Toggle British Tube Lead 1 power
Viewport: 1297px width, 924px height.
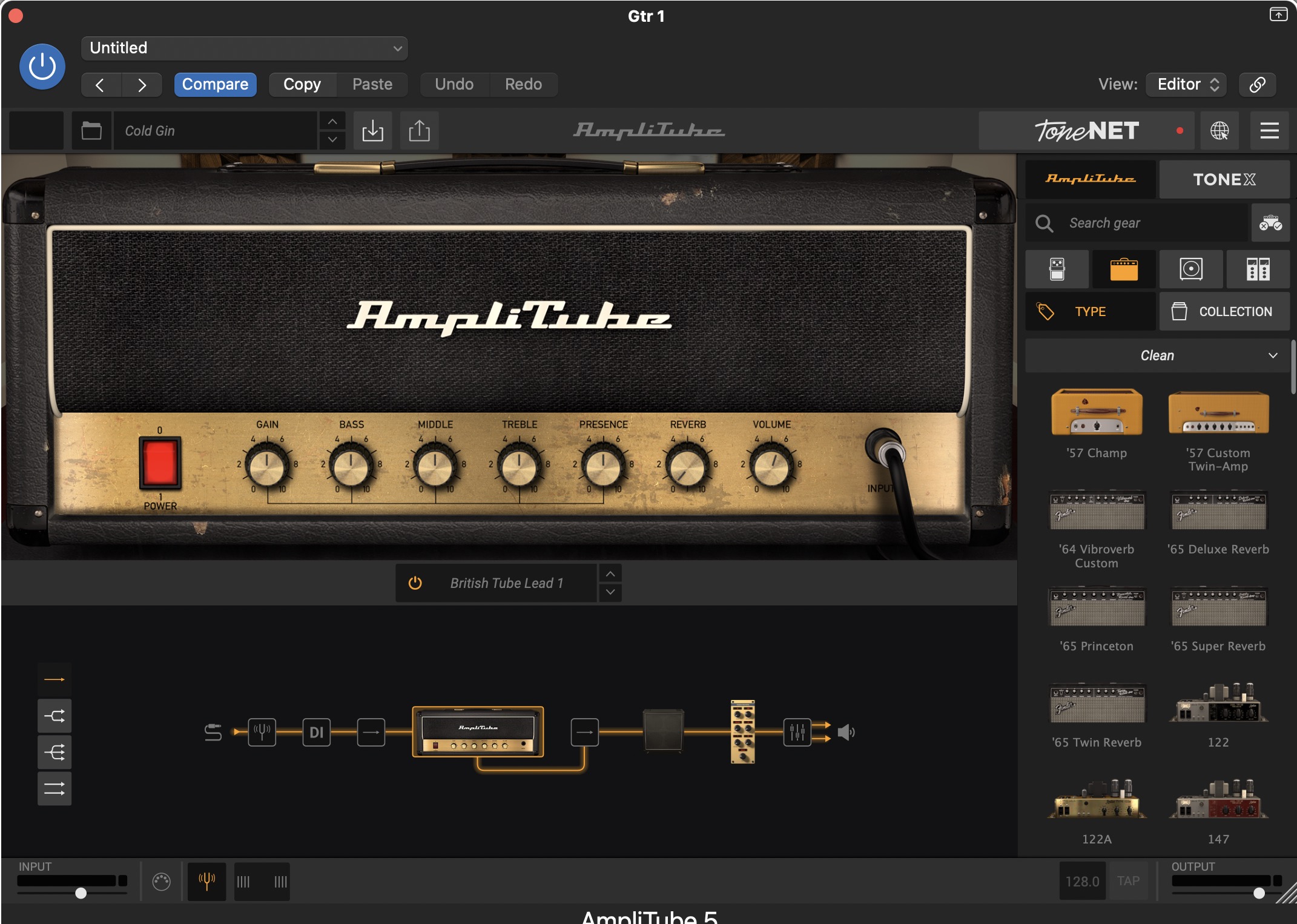[x=415, y=583]
